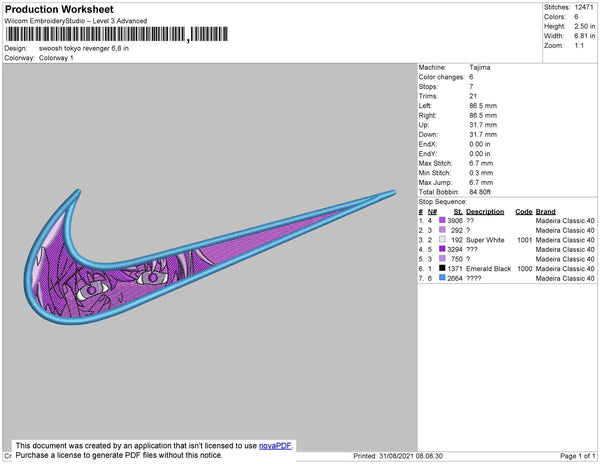Click the "Stop Sequence:" heading
The width and height of the screenshot is (600, 464).
tap(443, 202)
